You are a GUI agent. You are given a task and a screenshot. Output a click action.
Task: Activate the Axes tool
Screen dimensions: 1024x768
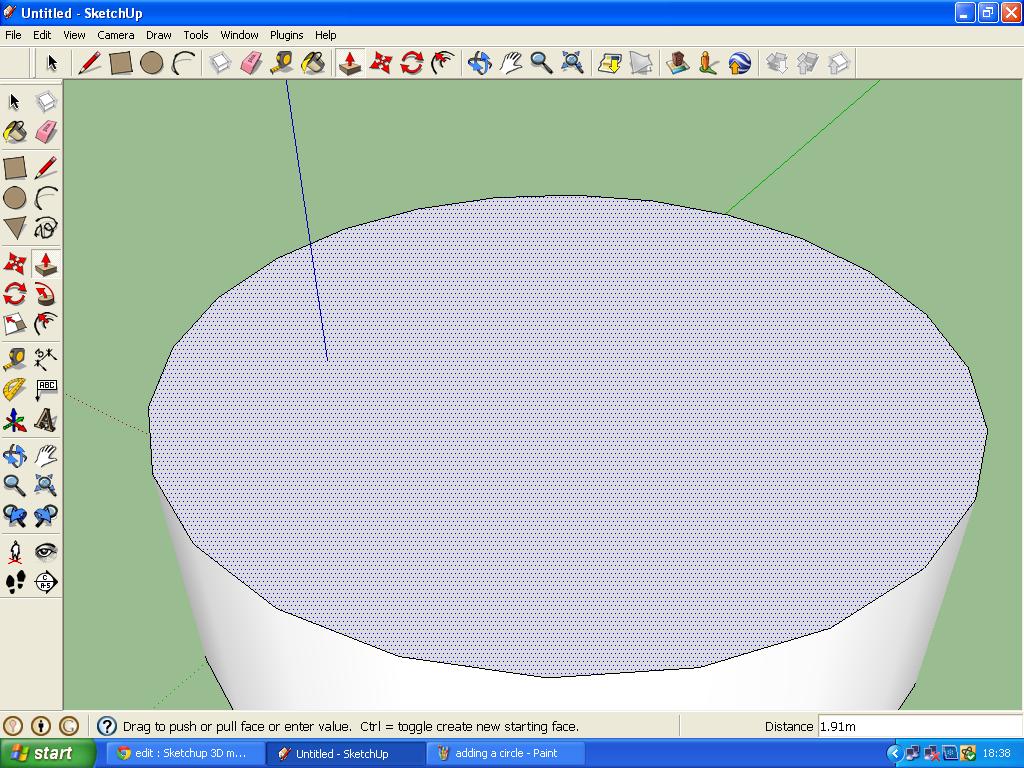[15, 421]
